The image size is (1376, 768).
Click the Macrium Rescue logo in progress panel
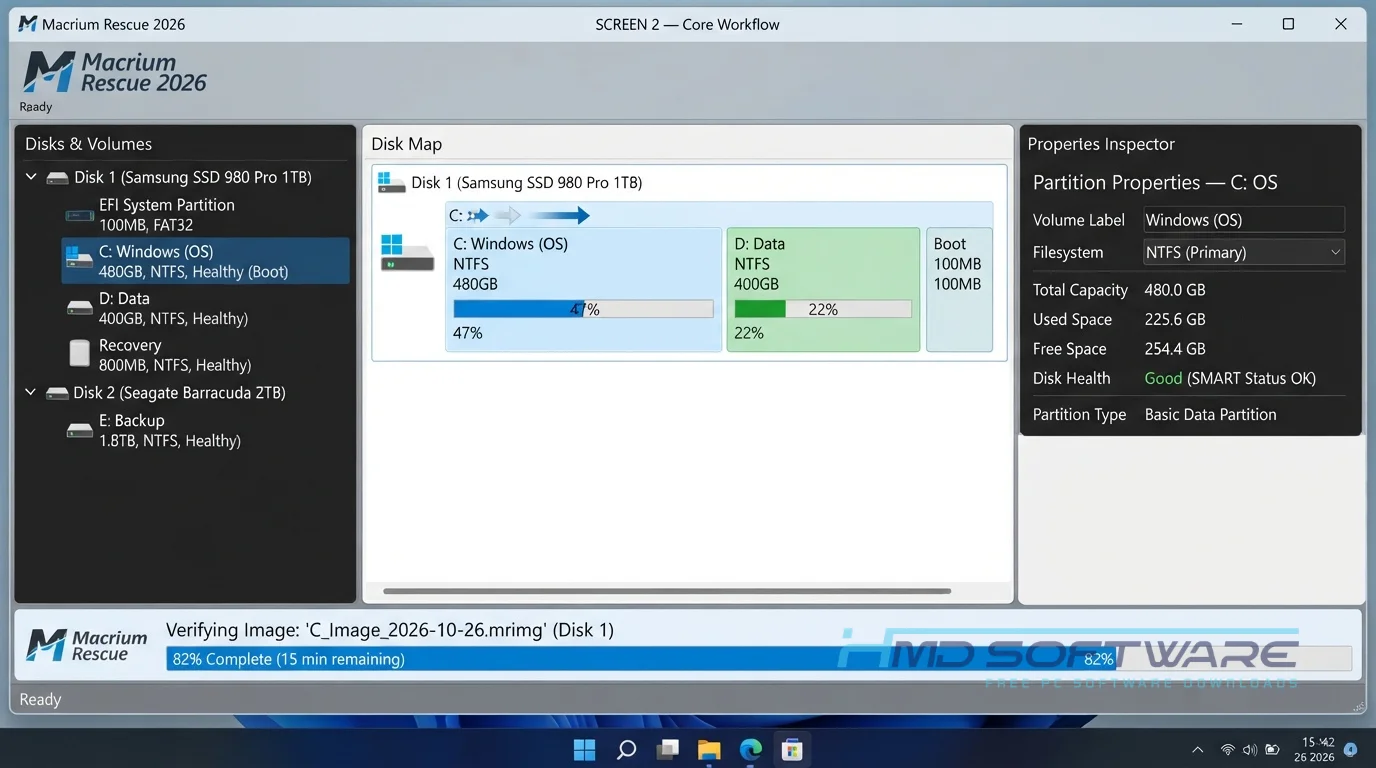point(87,645)
